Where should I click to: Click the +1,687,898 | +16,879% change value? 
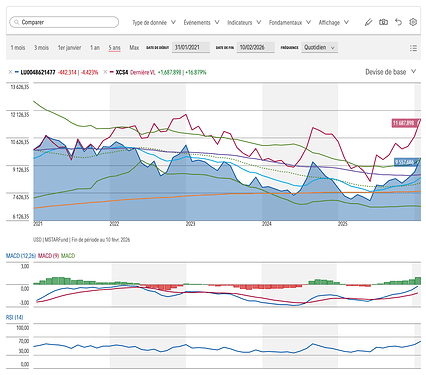tap(182, 72)
